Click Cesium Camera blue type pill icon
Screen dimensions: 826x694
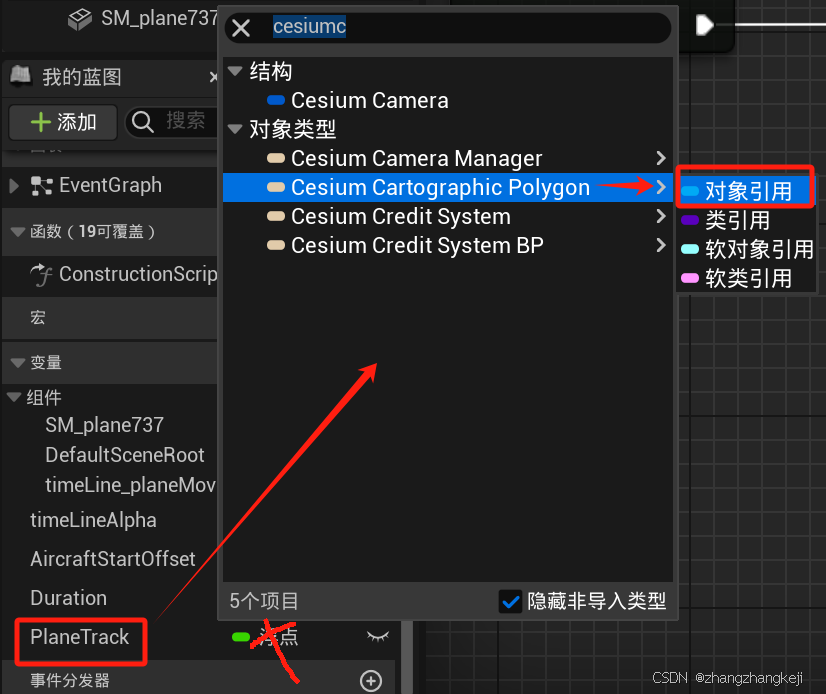(276, 100)
